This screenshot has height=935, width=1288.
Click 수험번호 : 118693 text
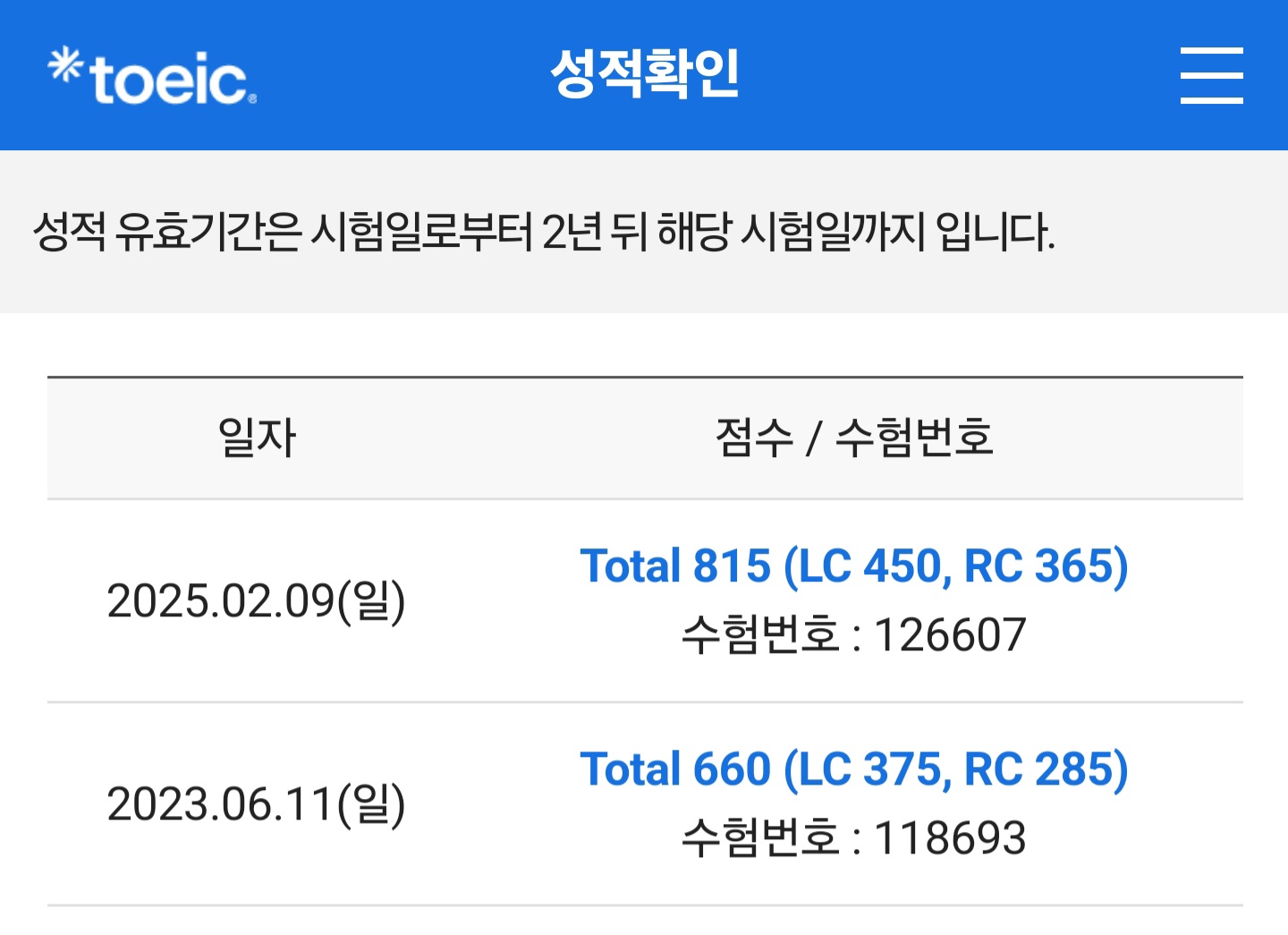(854, 838)
